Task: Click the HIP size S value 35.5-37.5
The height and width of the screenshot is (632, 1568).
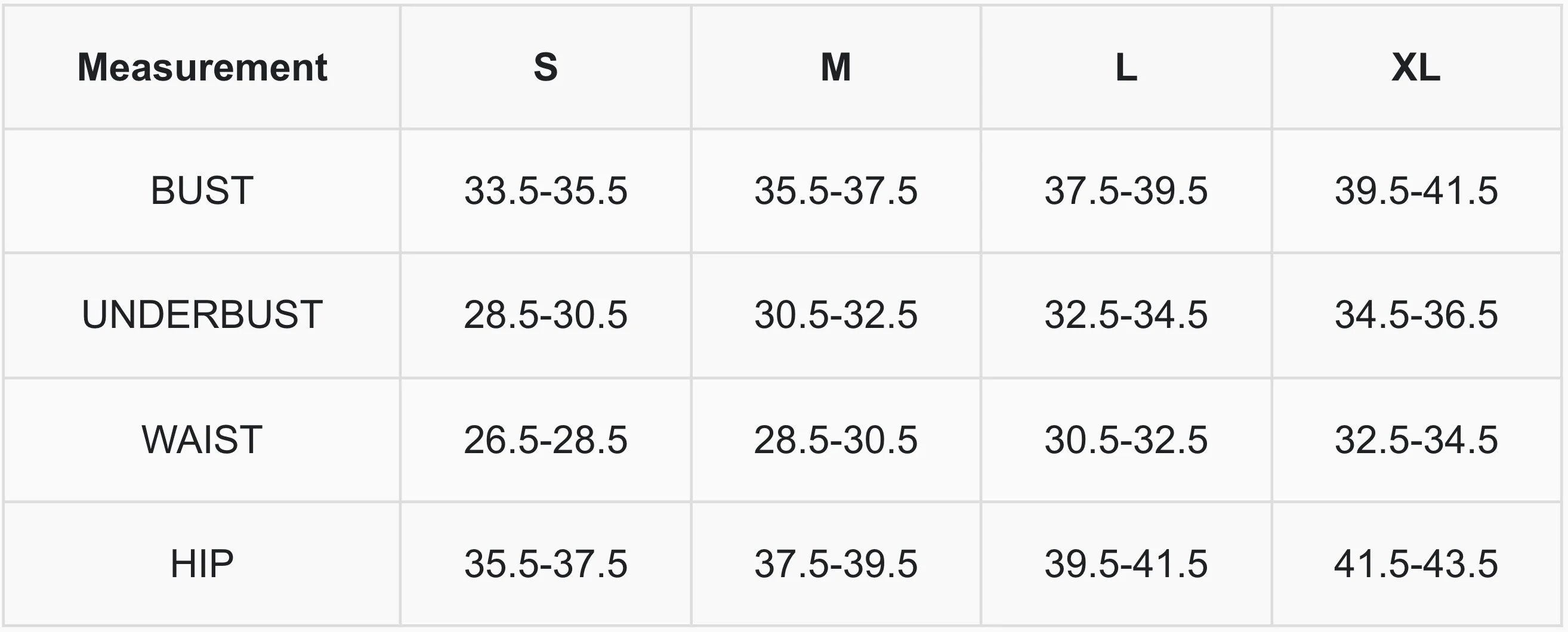Action: 545,564
